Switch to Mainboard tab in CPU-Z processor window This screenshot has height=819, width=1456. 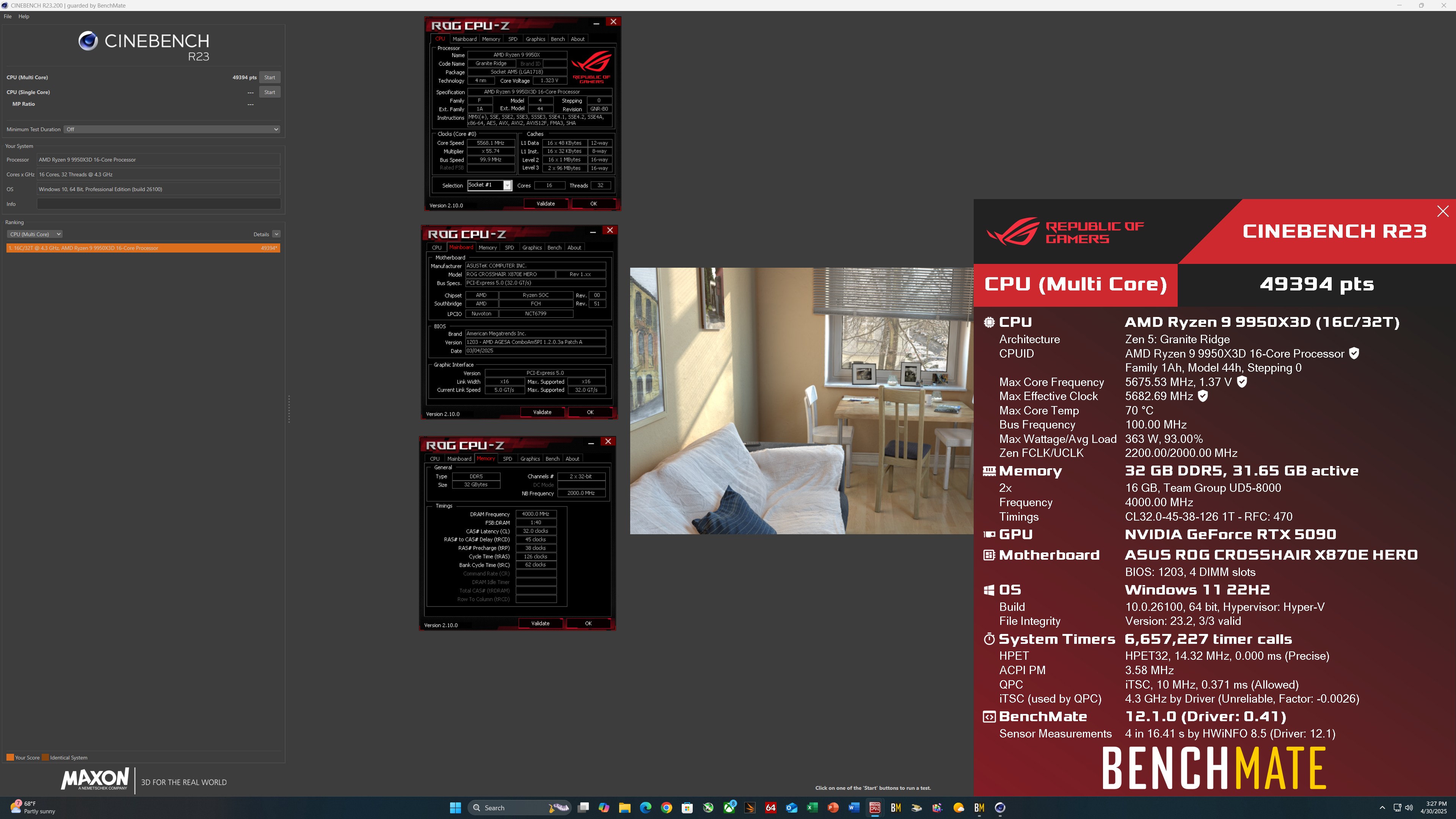(464, 39)
